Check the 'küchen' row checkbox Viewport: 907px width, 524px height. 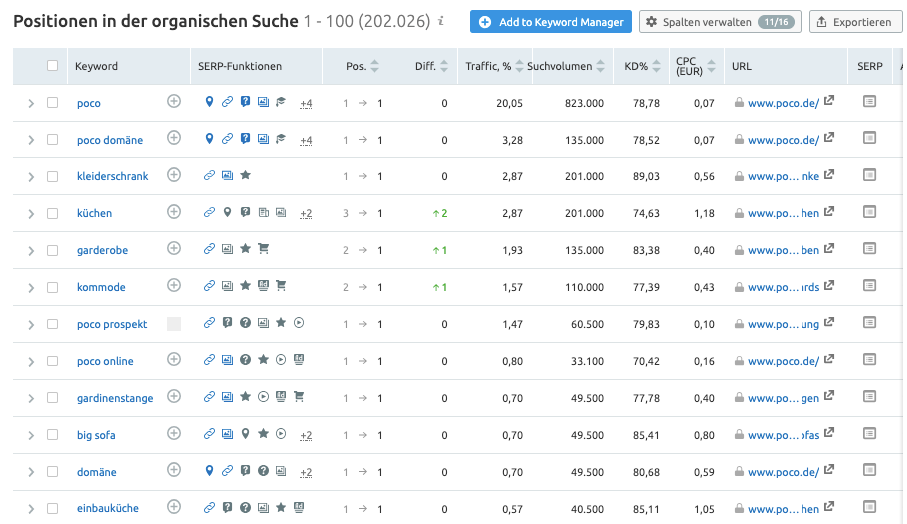tap(53, 213)
